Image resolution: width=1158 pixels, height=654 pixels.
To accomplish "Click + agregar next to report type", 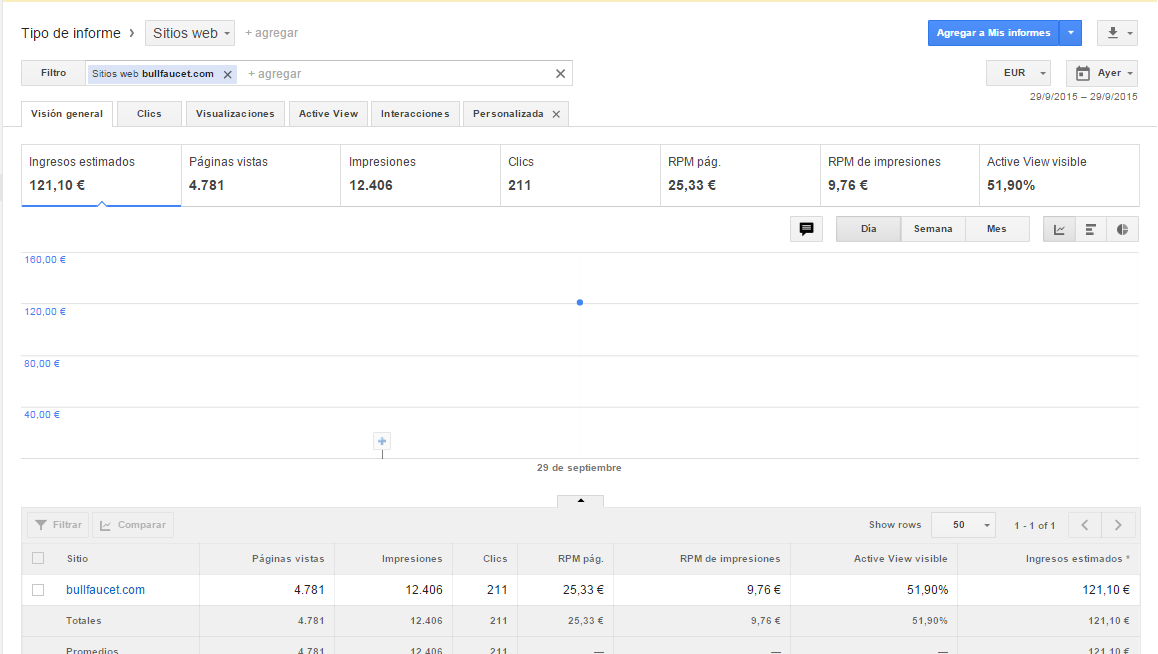I will click(272, 33).
